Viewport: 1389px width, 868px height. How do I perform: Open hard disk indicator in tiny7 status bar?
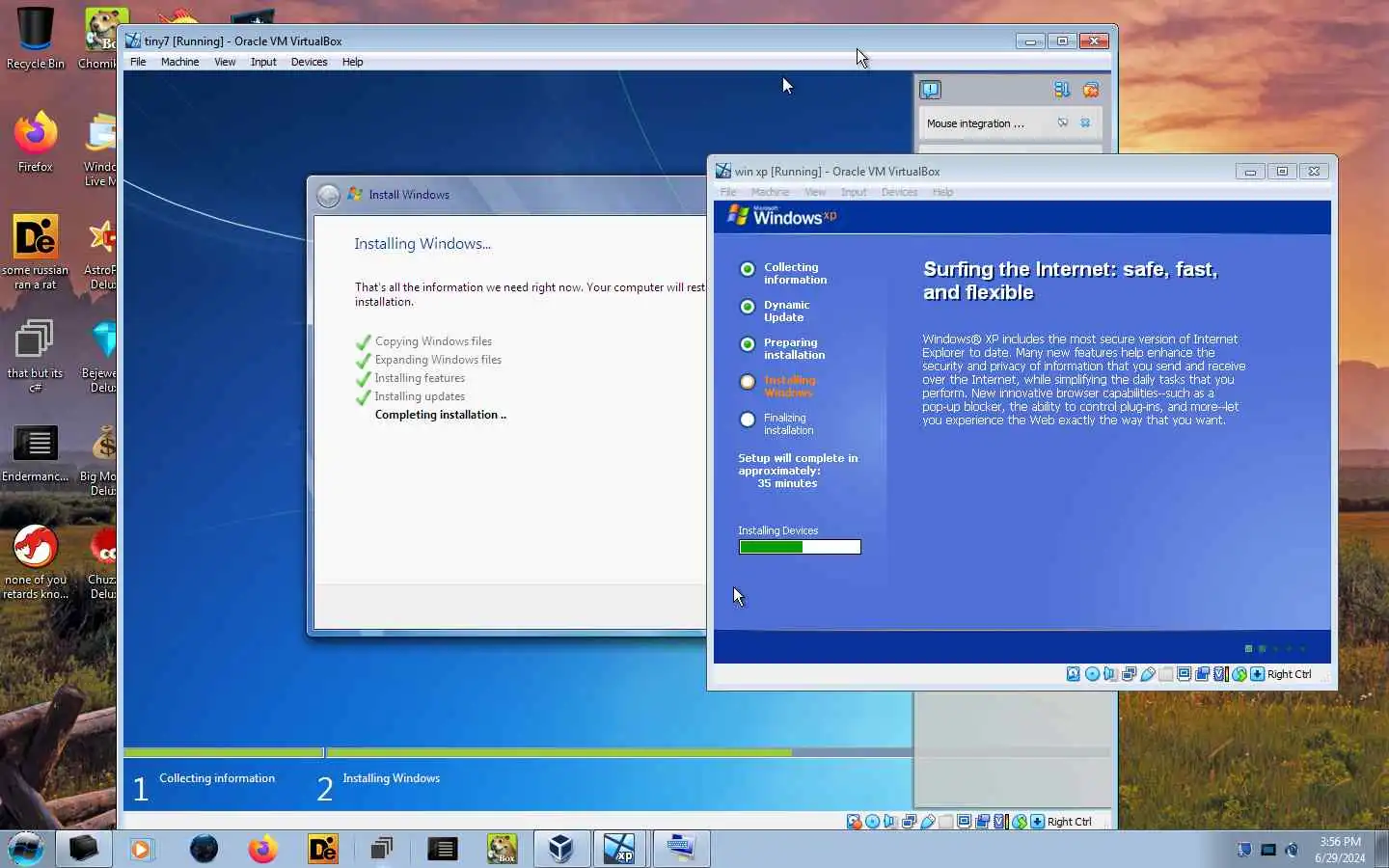click(x=854, y=822)
